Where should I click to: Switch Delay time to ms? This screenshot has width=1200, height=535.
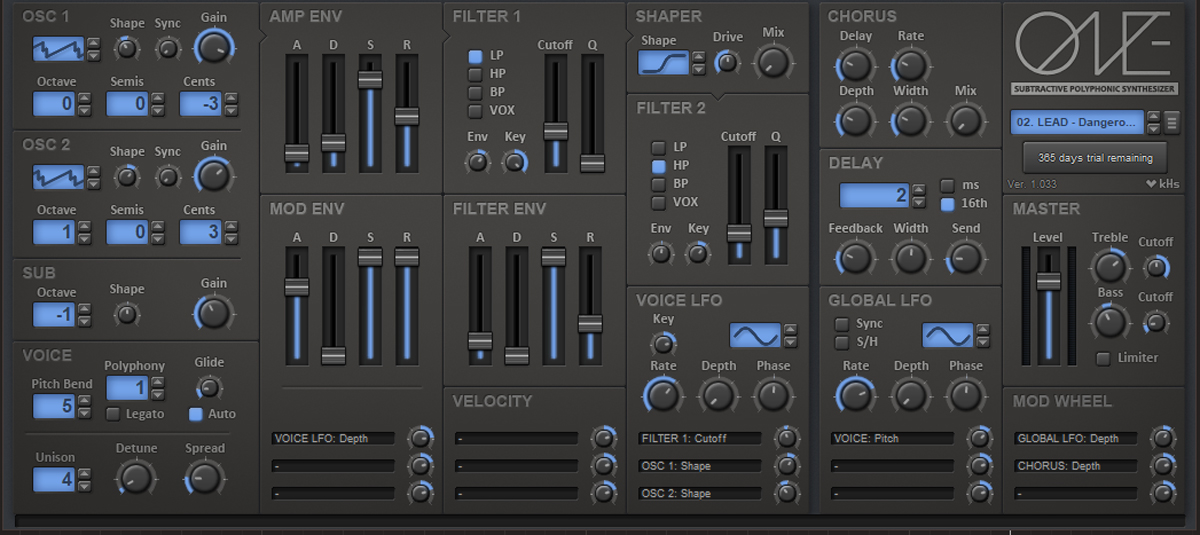coord(946,185)
